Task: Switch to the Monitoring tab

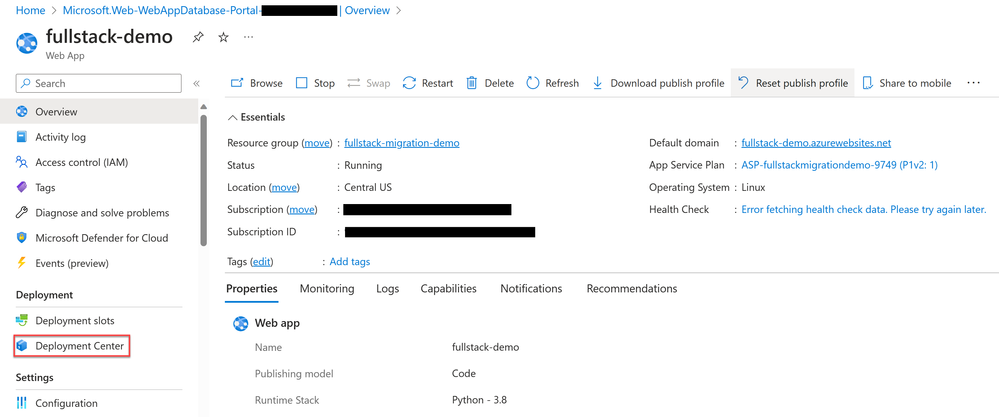Action: click(x=327, y=288)
